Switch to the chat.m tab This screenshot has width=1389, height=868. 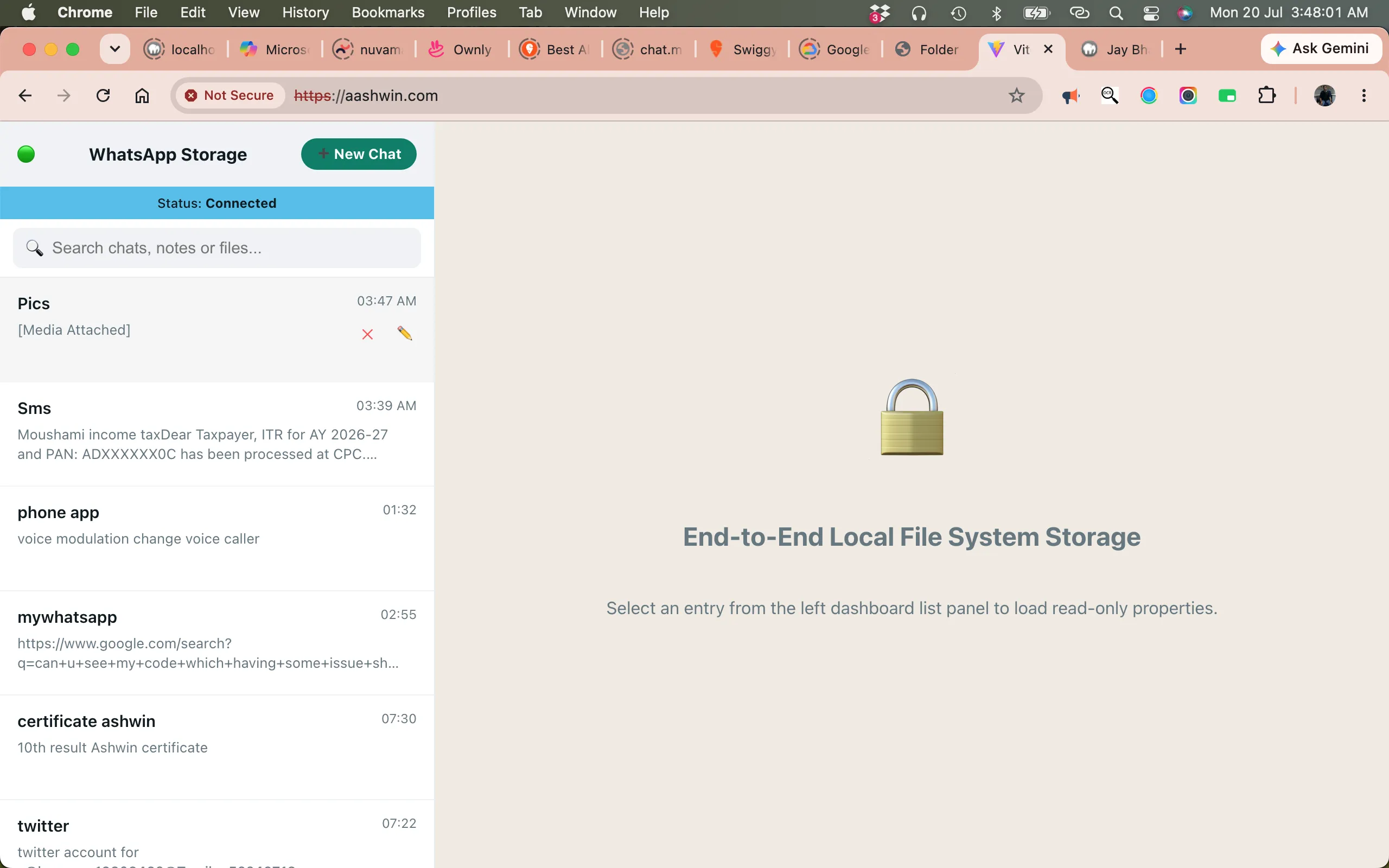click(x=648, y=49)
